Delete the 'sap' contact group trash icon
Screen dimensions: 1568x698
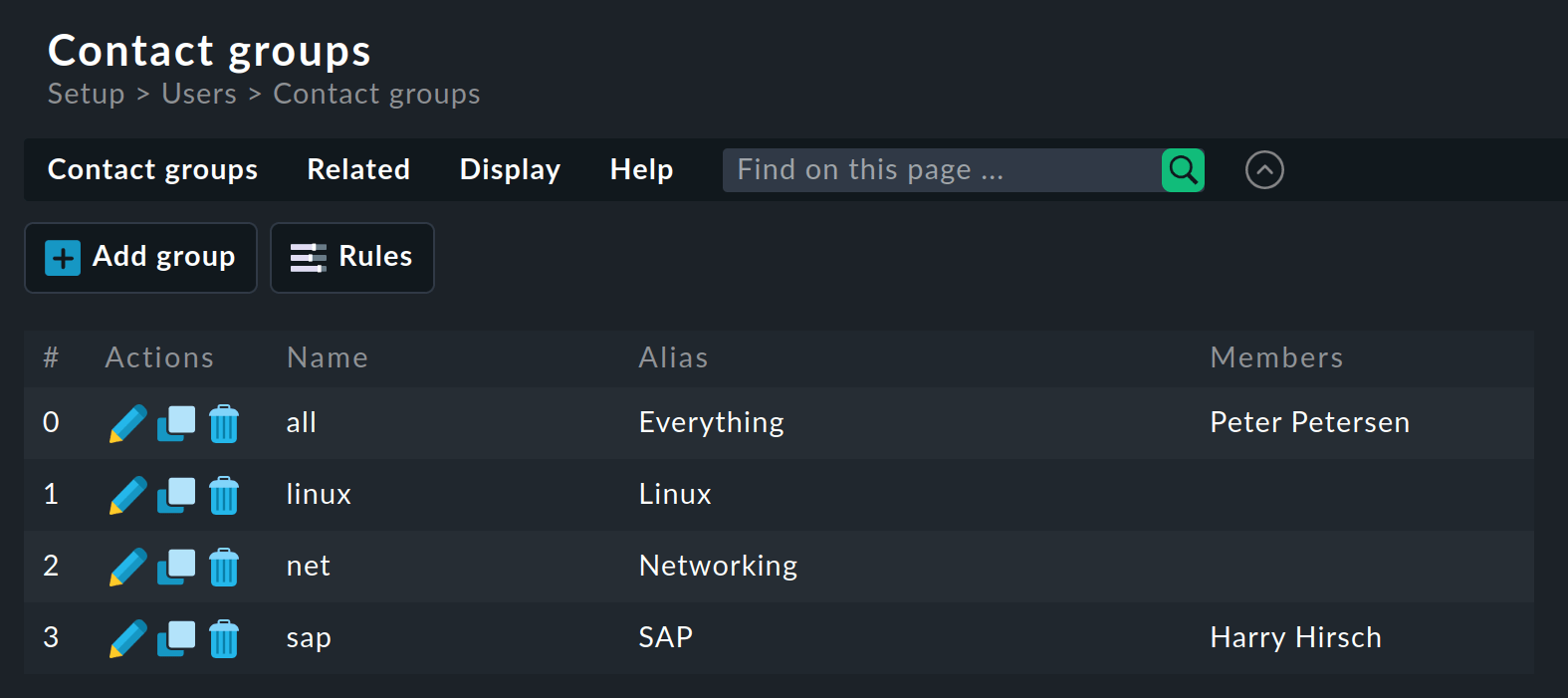(x=224, y=638)
